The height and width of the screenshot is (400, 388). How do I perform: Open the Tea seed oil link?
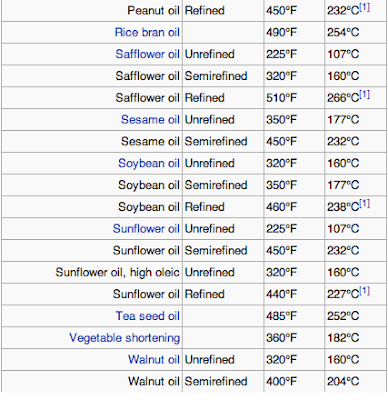(x=147, y=316)
